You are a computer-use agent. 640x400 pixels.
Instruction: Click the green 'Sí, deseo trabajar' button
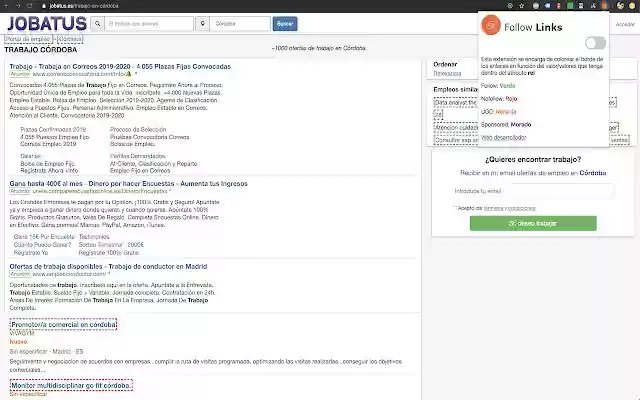[x=533, y=223]
